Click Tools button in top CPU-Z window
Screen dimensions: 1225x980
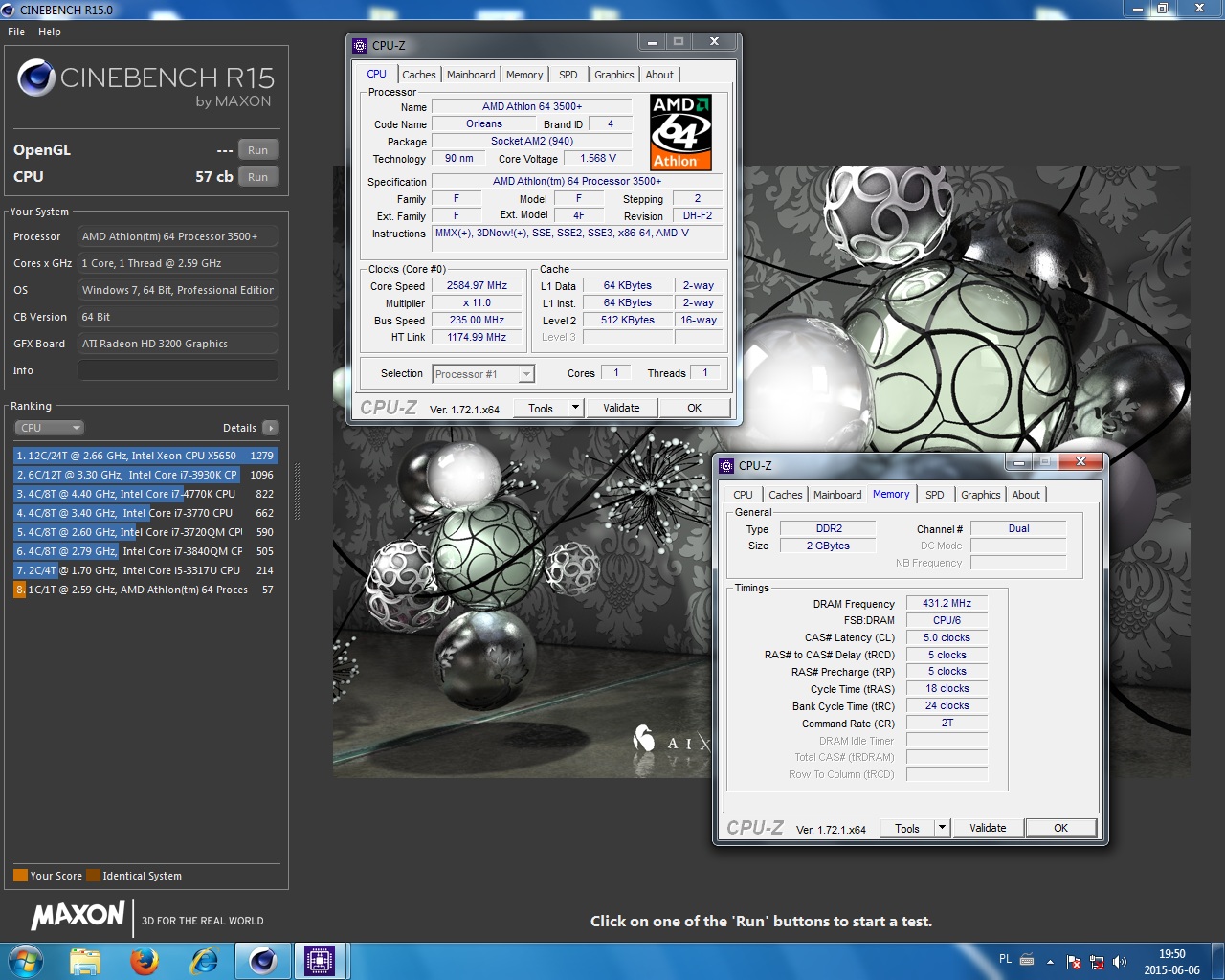[x=540, y=408]
